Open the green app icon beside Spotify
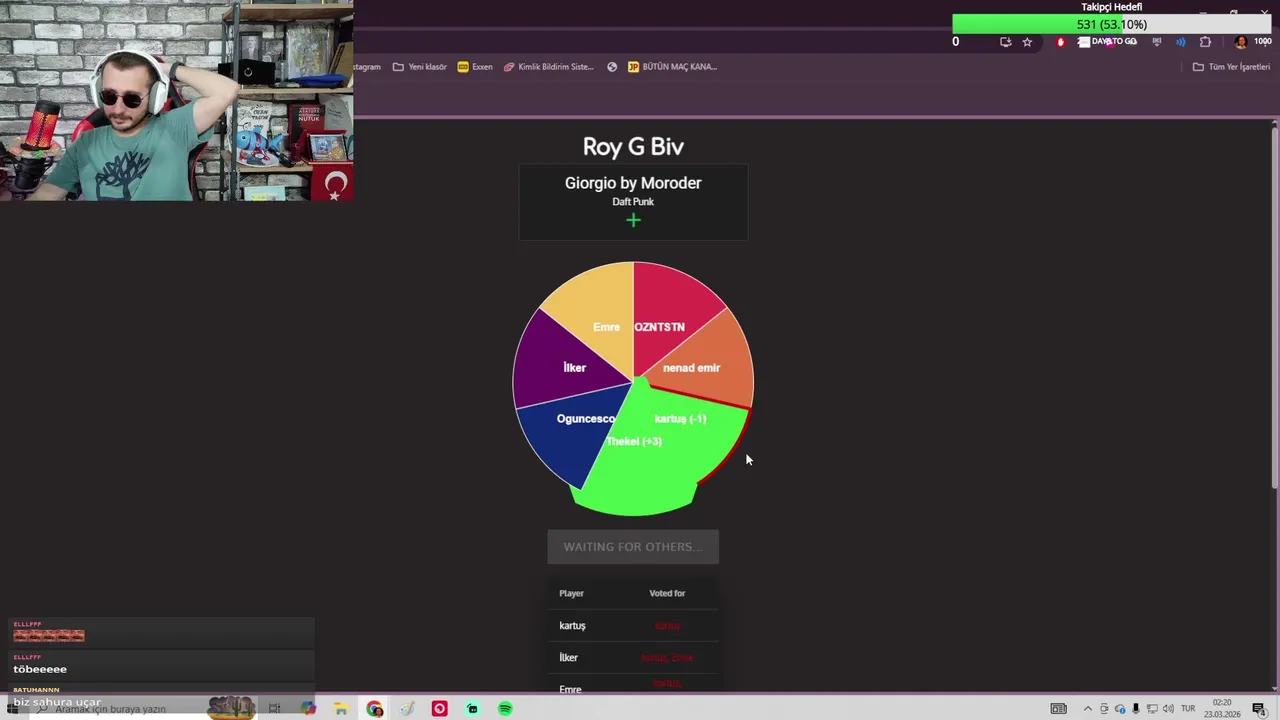This screenshot has height=720, width=1280. [x=472, y=709]
